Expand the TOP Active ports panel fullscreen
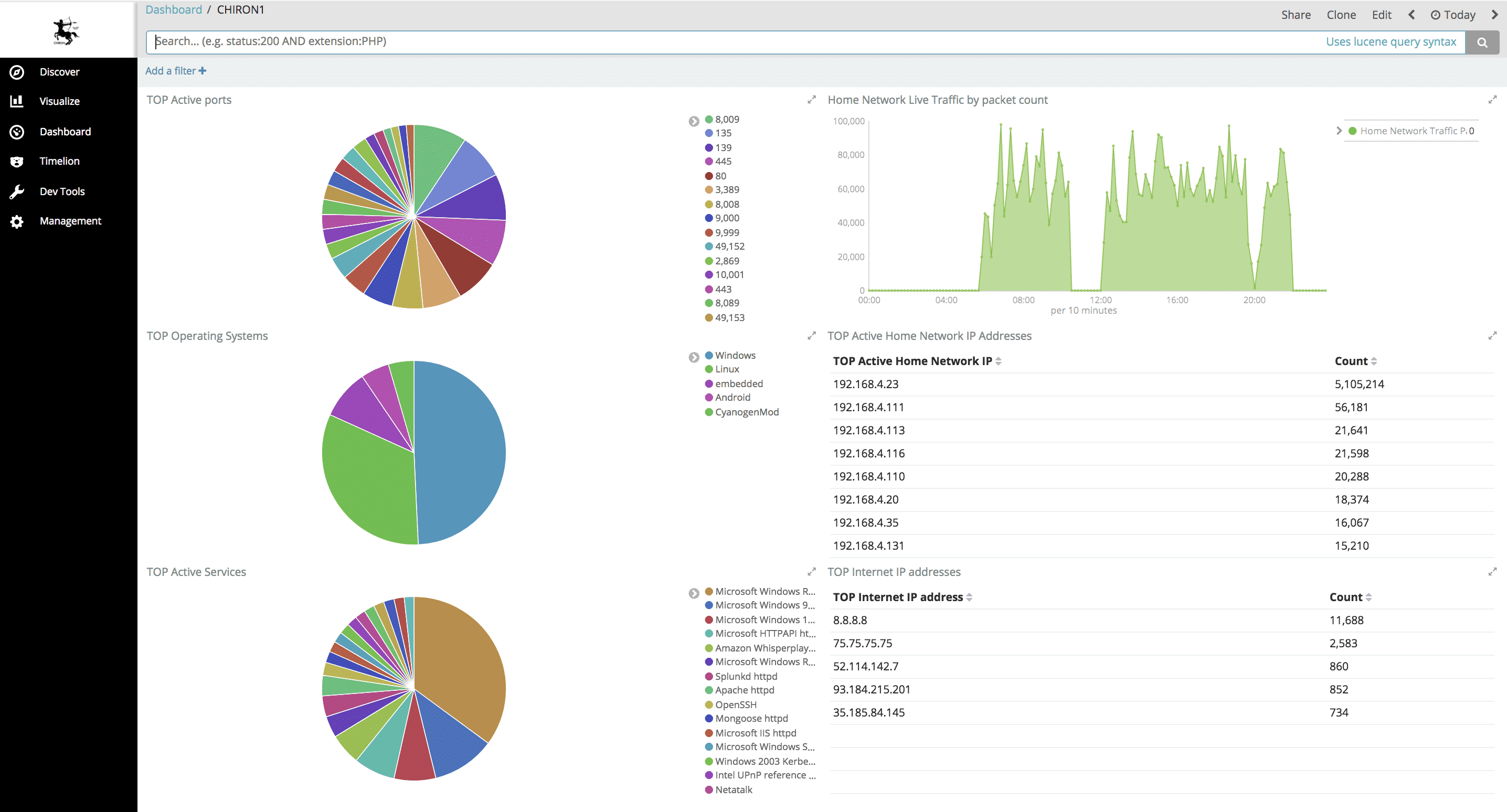Screen dimensions: 1507x812 811,100
